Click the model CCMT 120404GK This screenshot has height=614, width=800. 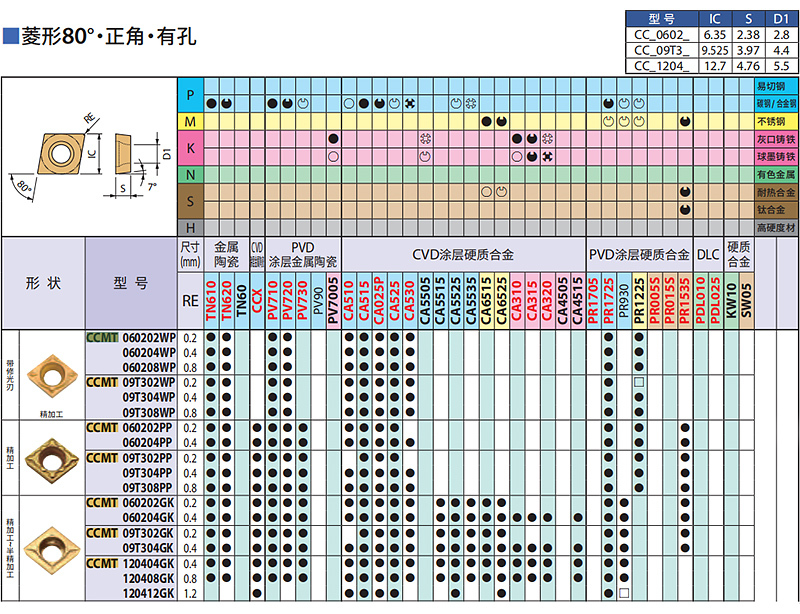[x=131, y=563]
